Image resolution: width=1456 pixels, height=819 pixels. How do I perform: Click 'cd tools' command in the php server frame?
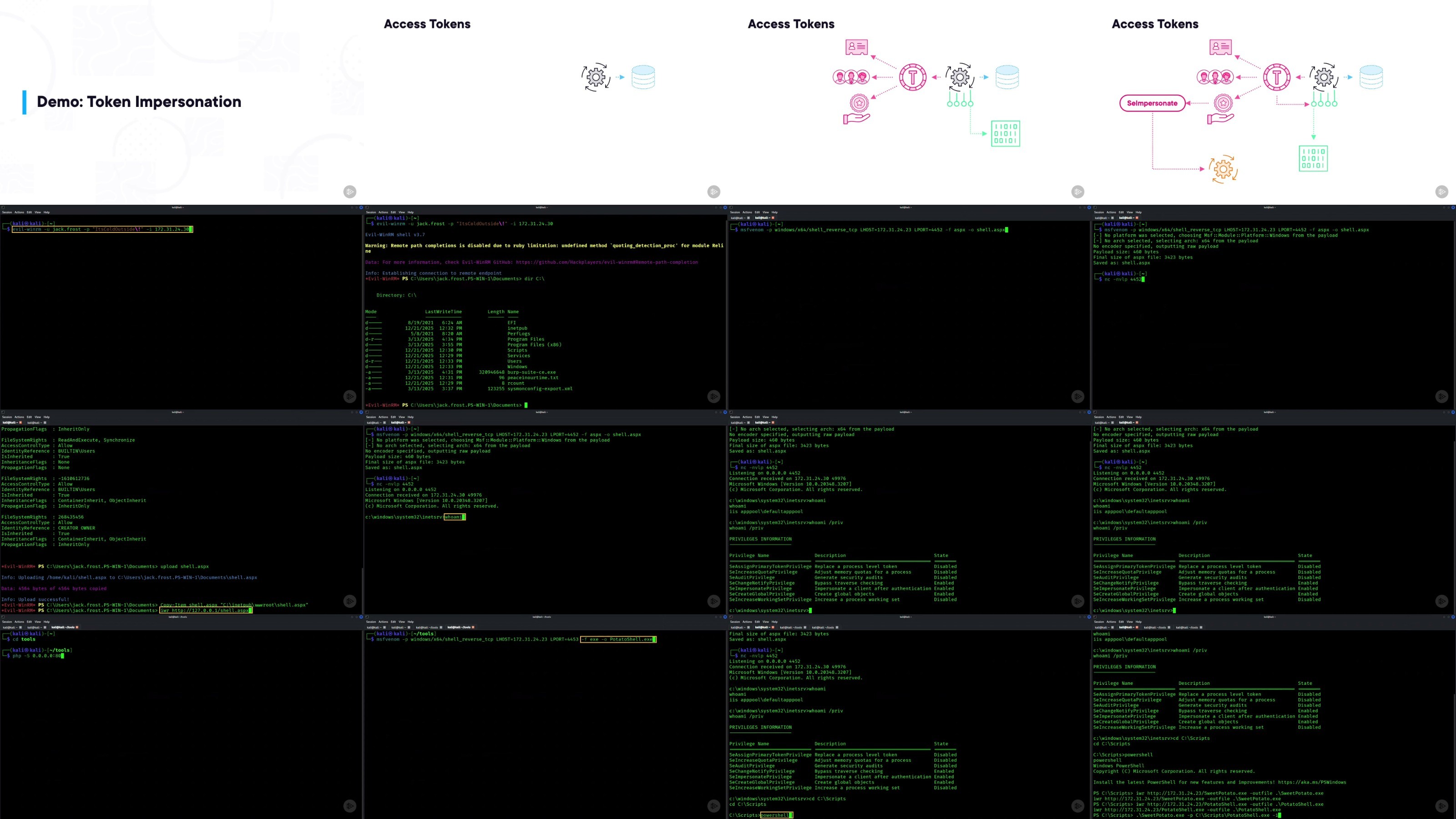coord(24,639)
